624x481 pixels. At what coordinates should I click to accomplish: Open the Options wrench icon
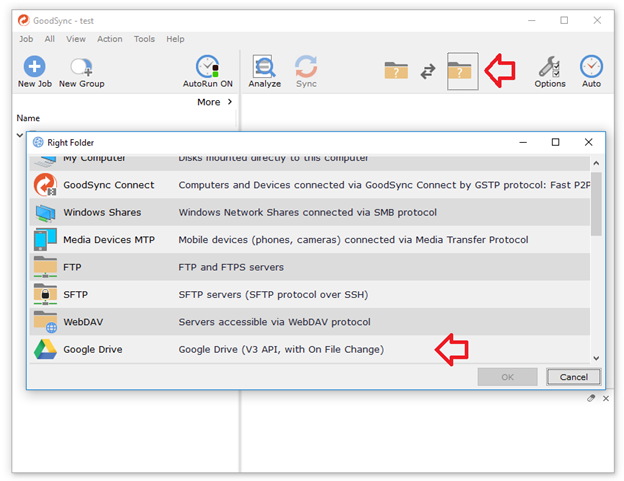point(549,68)
